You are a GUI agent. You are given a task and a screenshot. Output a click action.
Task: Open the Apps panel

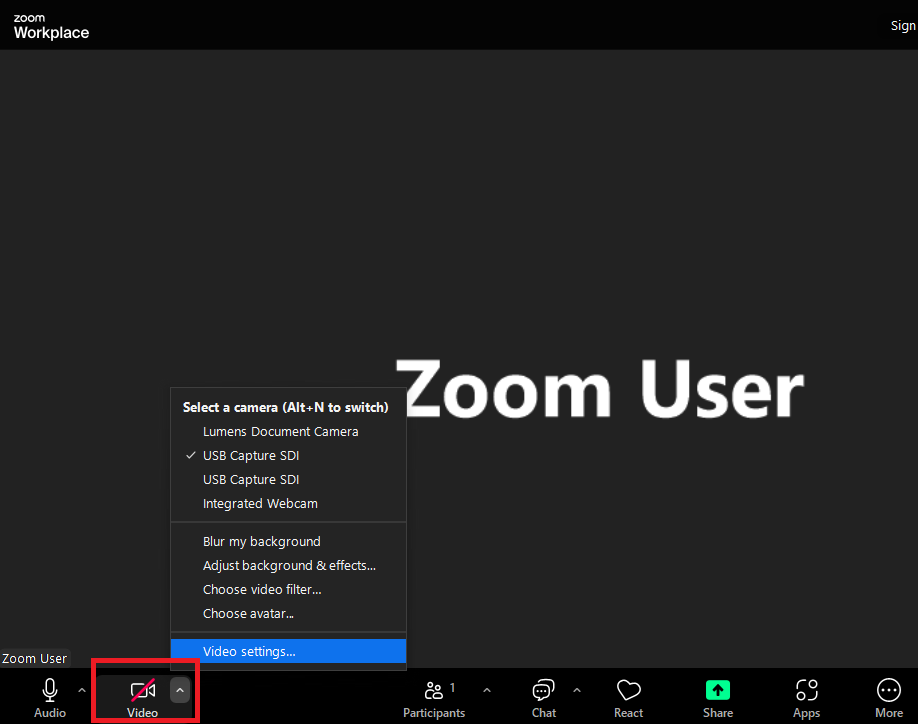806,690
